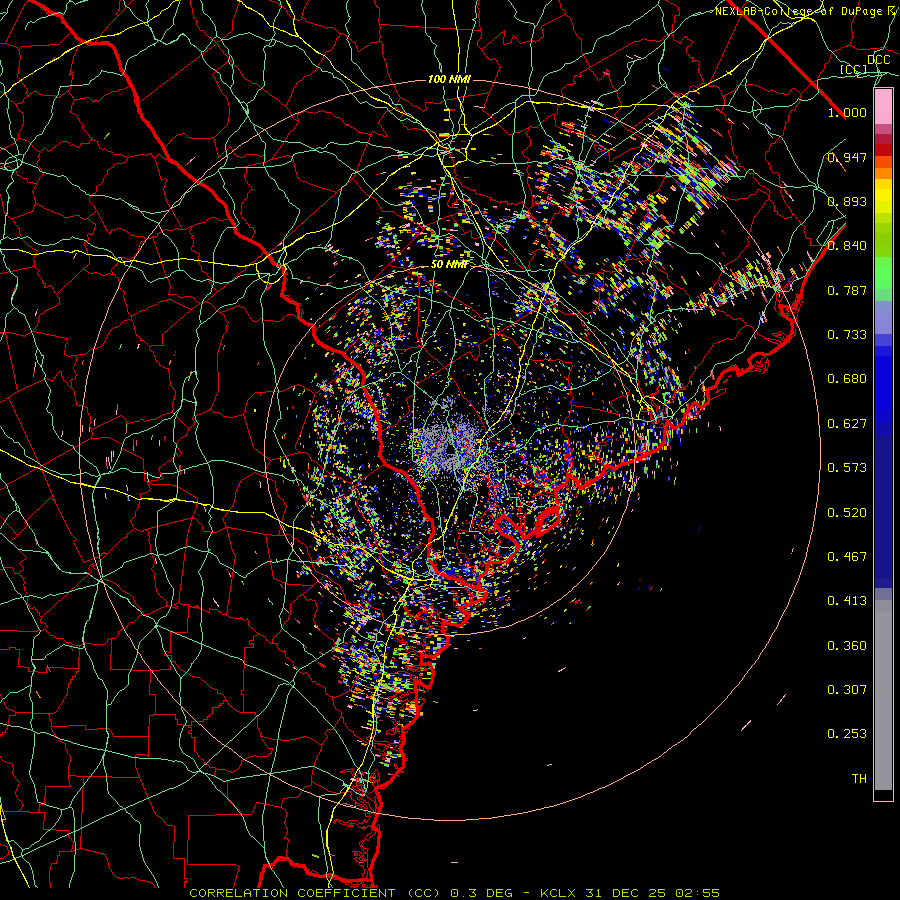Click the 0.627 color scale value

[x=847, y=424]
